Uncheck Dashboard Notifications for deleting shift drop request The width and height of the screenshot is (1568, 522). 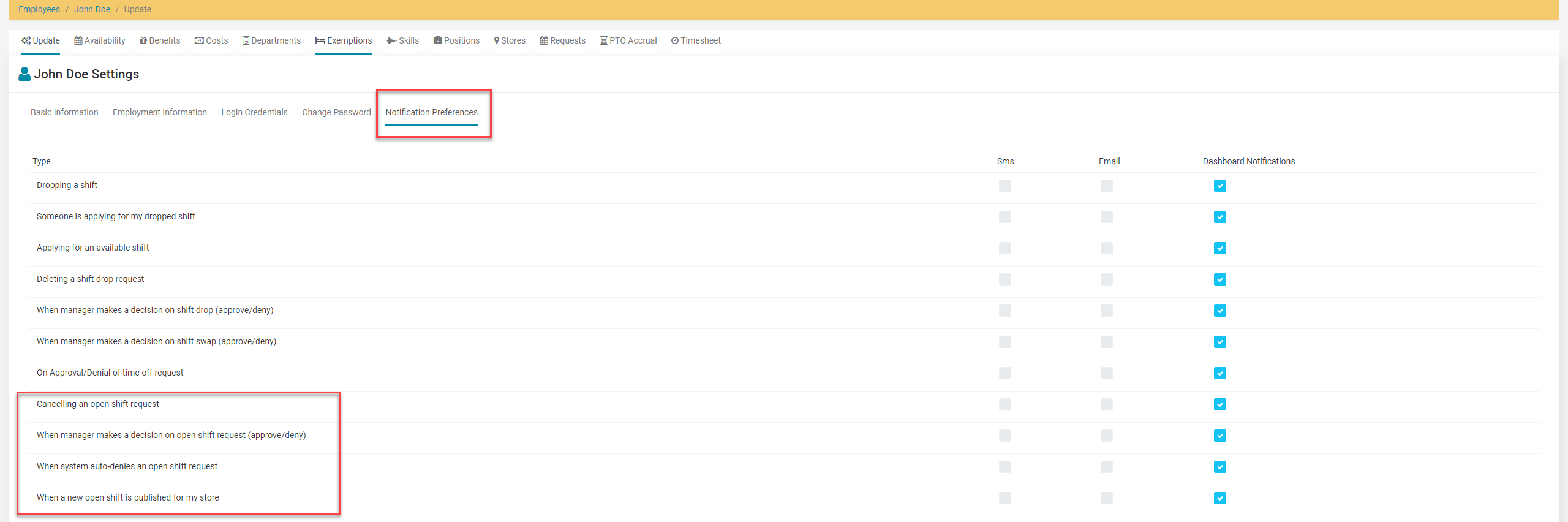(1220, 279)
